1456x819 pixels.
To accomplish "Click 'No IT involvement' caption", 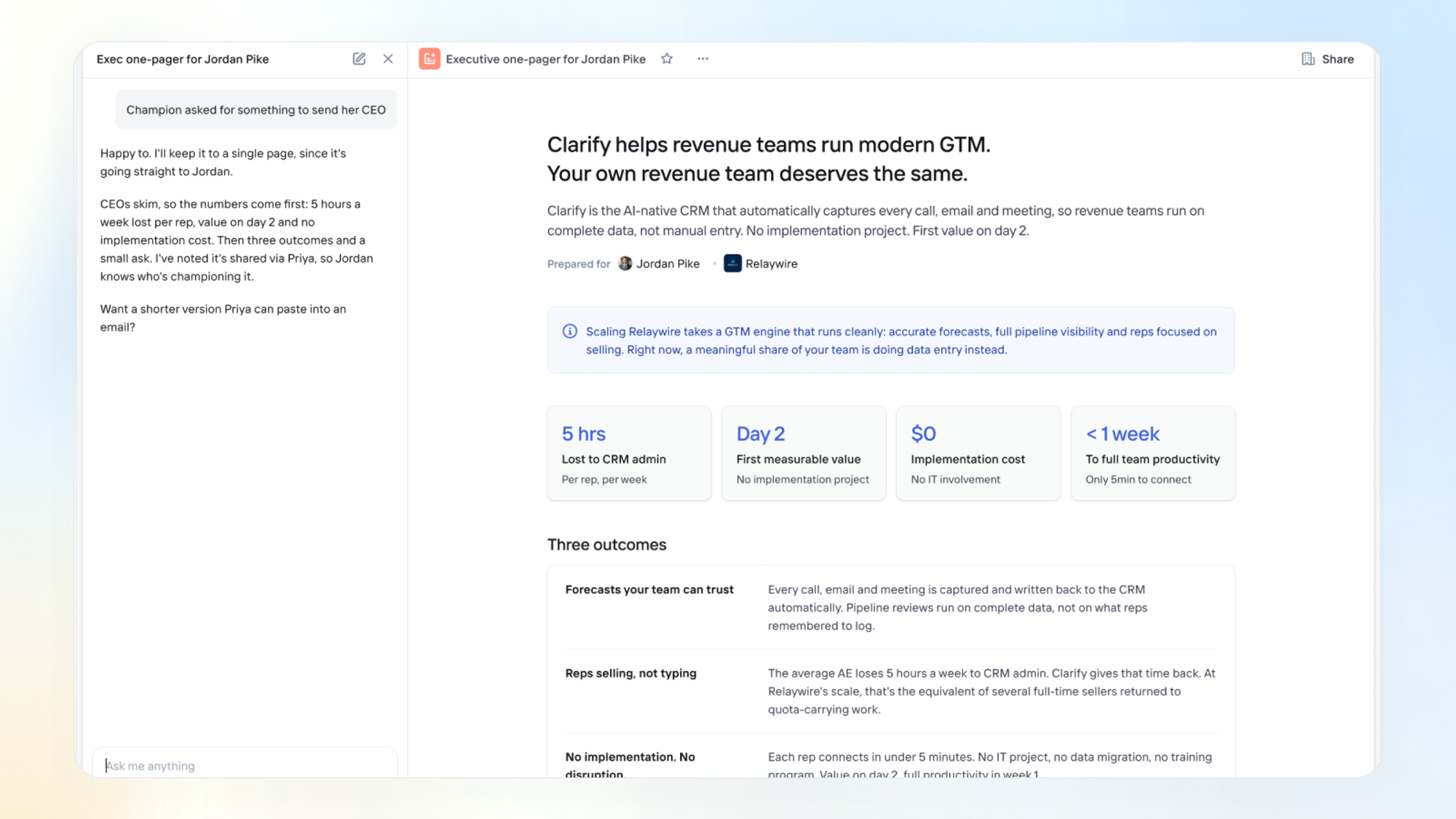I will [x=956, y=480].
